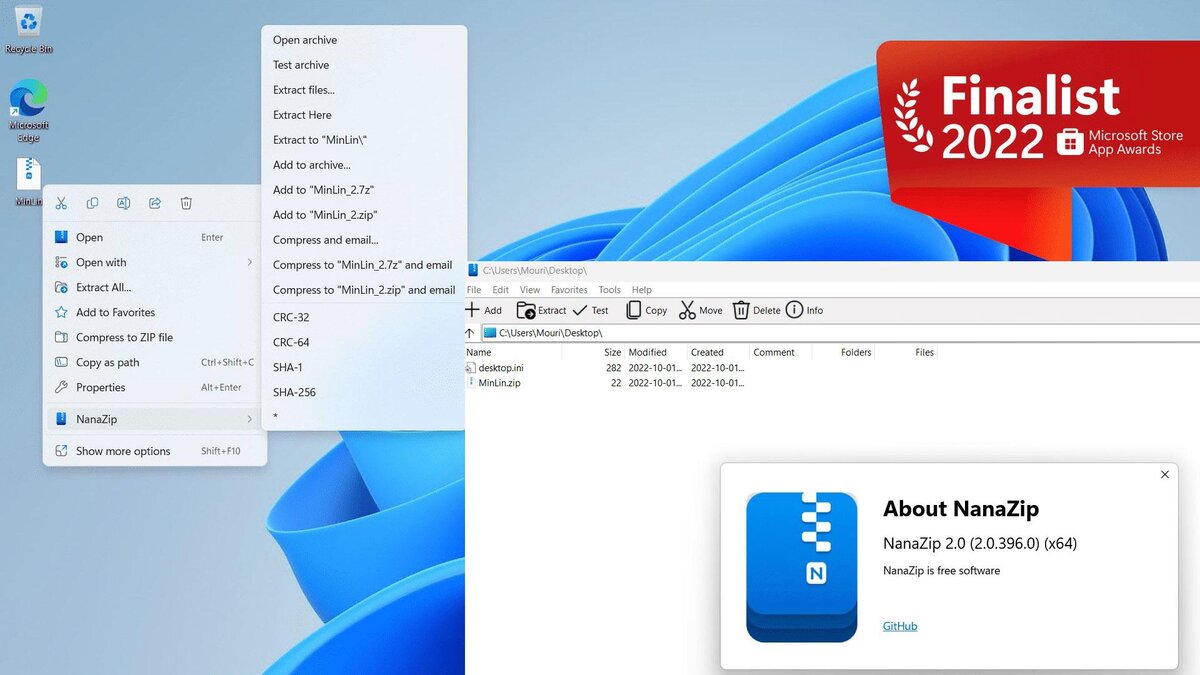Choose Compress to "MinLin_2.7z" and email
This screenshot has height=675, width=1200.
(364, 265)
